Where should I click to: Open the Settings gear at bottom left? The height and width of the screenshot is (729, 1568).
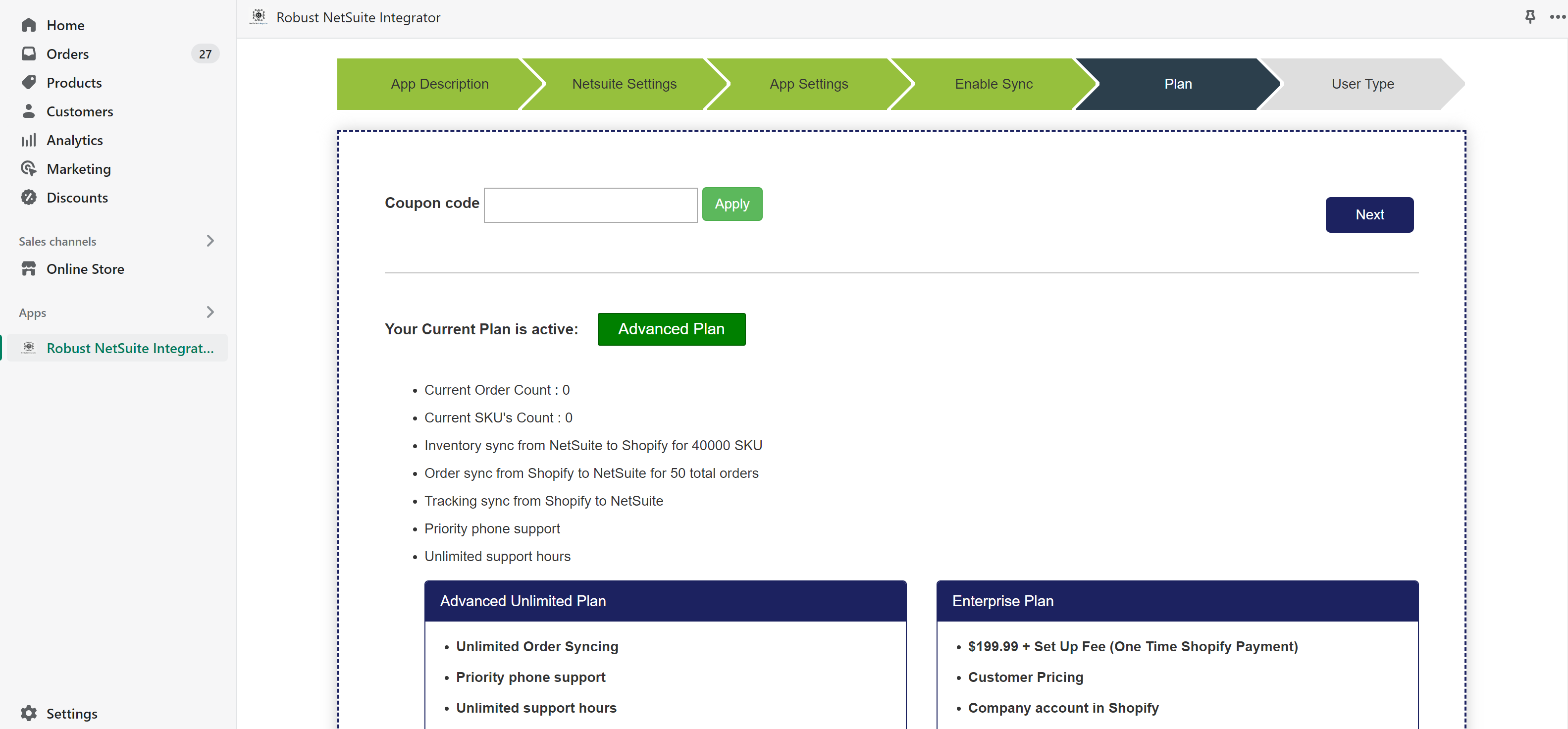(29, 713)
